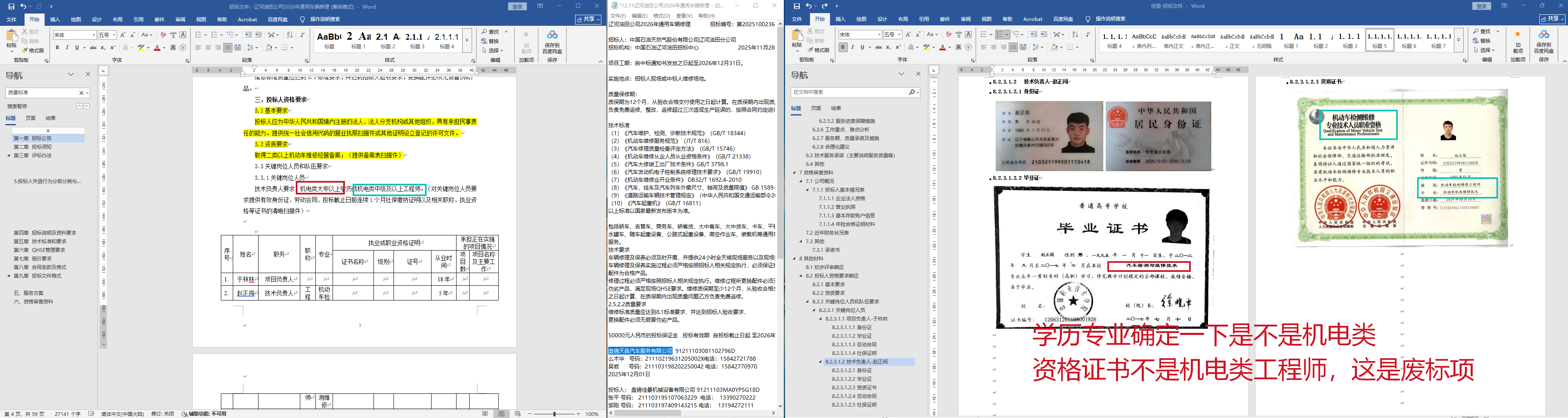Collapse 第九章 投标文件格式 in navigation pane
The image size is (1568, 418).
pyautogui.click(x=9, y=276)
